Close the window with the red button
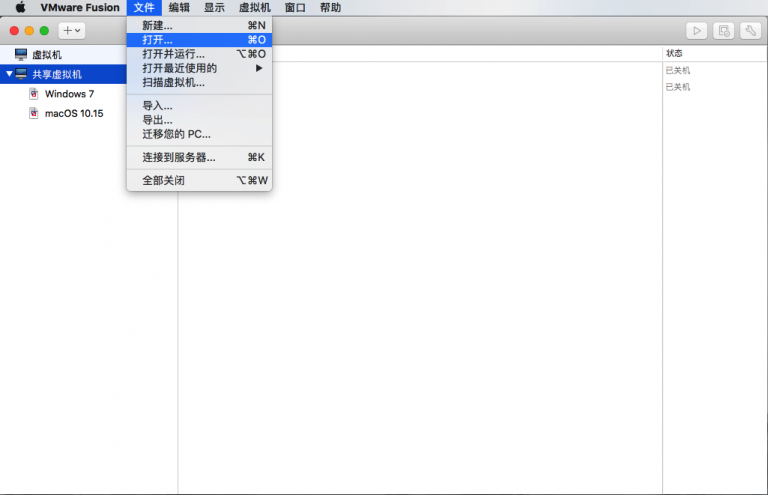 14,30
